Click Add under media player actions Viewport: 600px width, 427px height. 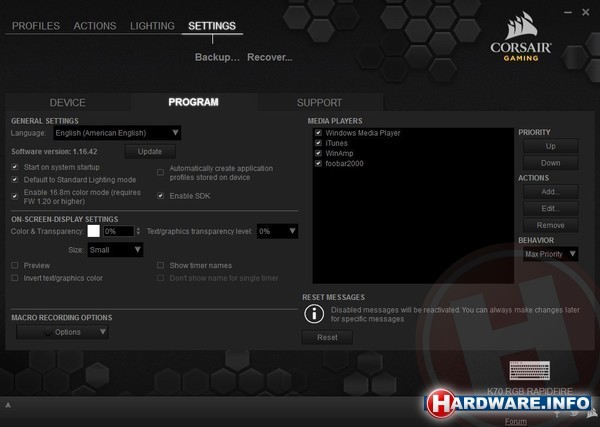(550, 191)
